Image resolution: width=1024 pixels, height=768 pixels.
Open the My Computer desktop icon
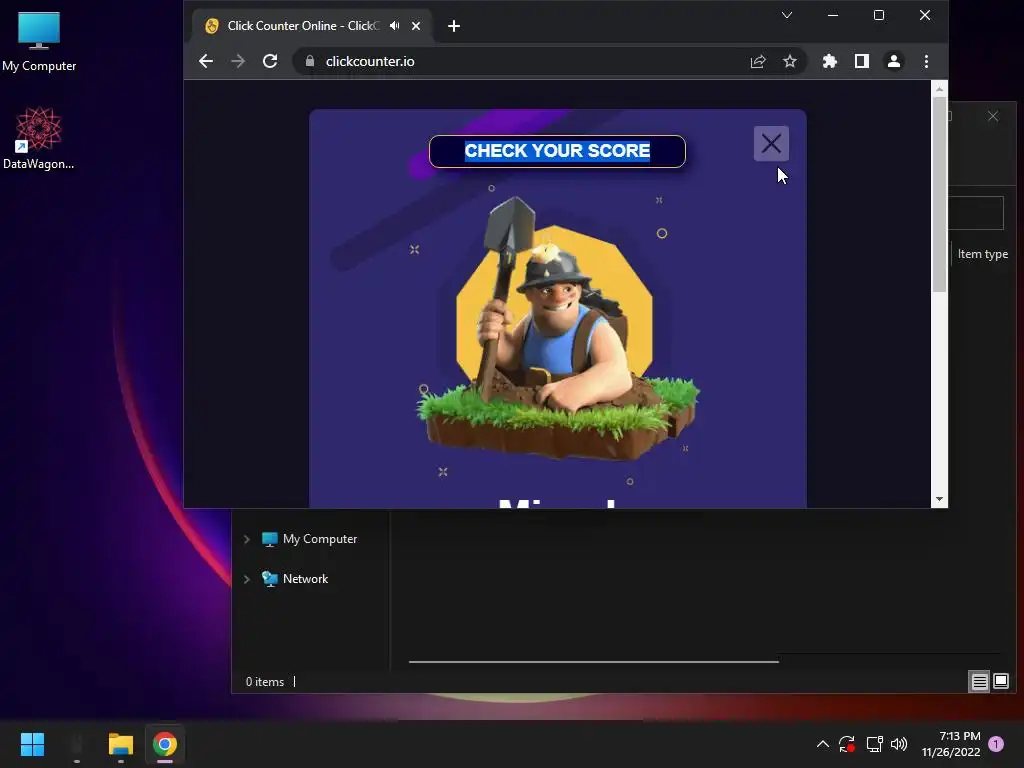point(39,42)
